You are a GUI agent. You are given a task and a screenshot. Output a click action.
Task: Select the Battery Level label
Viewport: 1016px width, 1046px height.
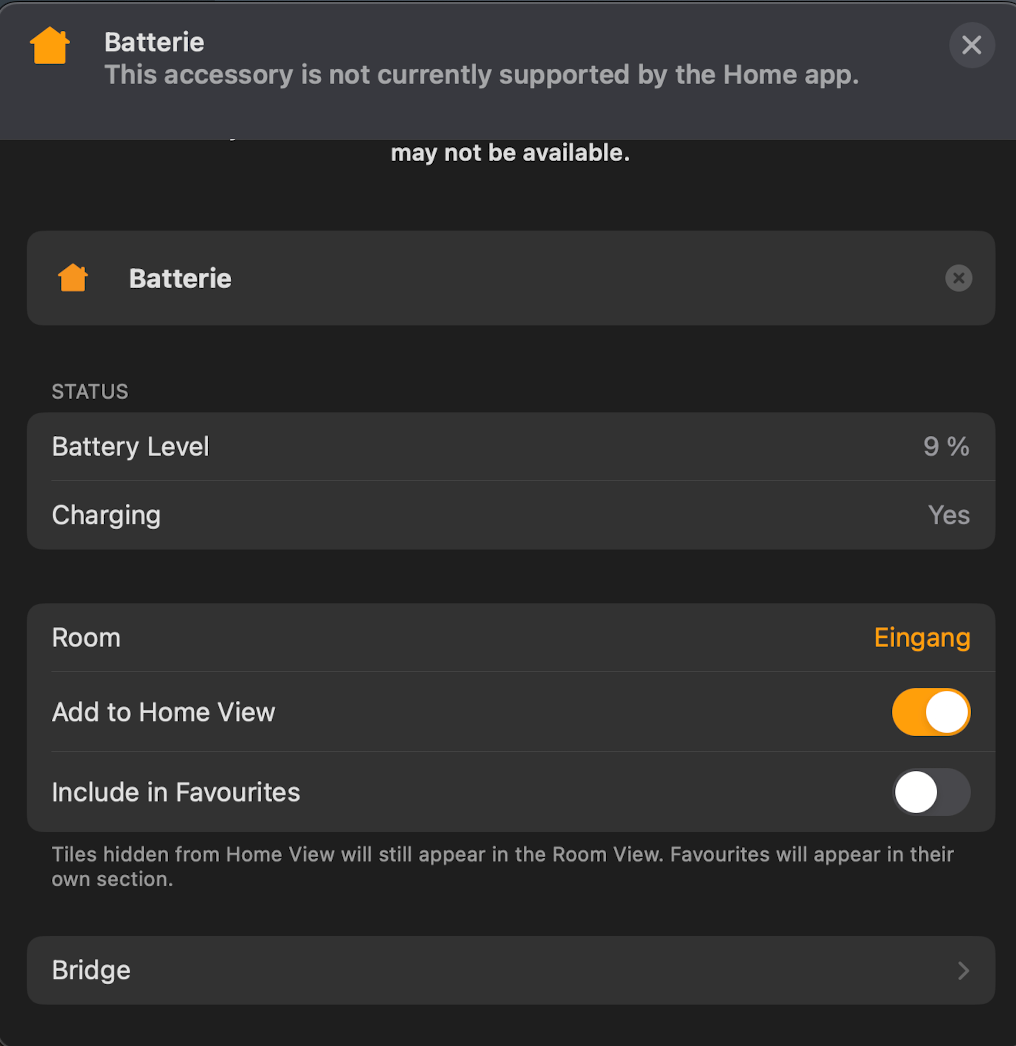tap(130, 447)
